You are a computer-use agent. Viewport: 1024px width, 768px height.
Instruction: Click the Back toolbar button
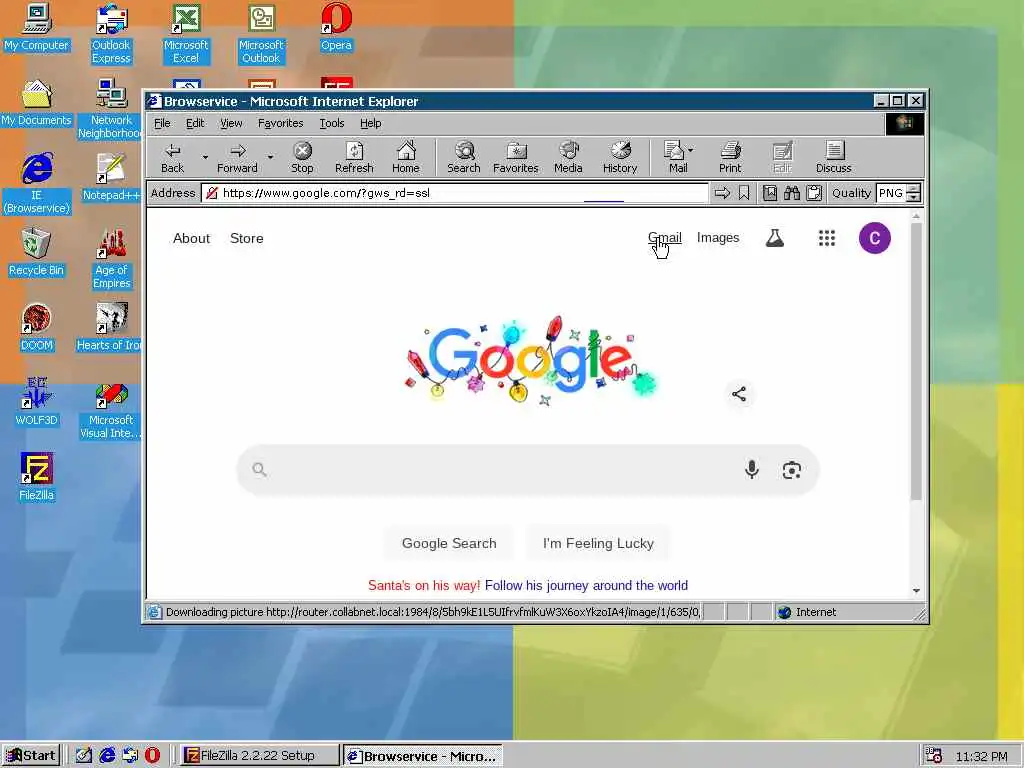tap(172, 158)
